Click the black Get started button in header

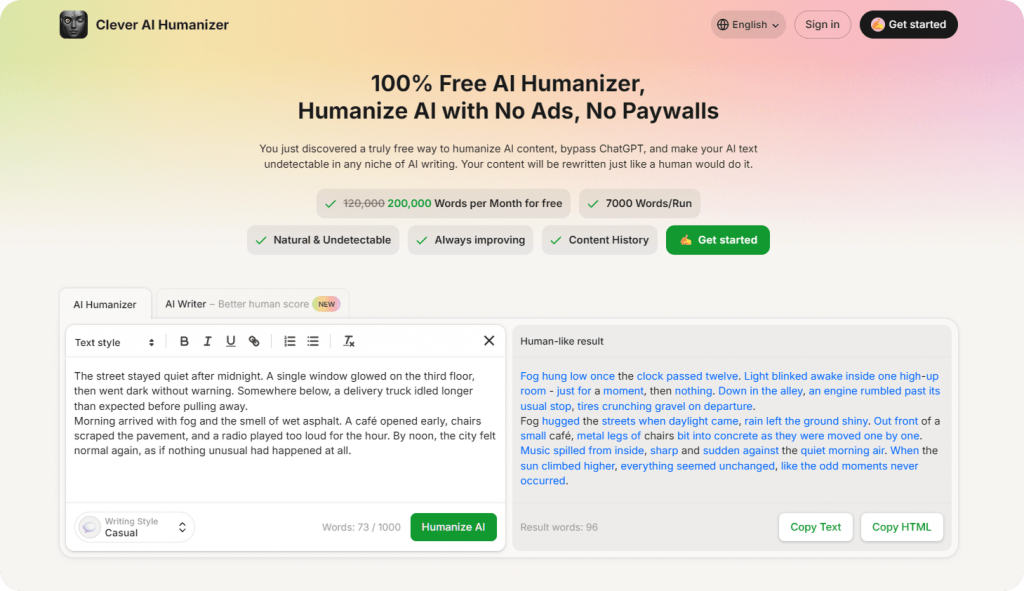(908, 25)
